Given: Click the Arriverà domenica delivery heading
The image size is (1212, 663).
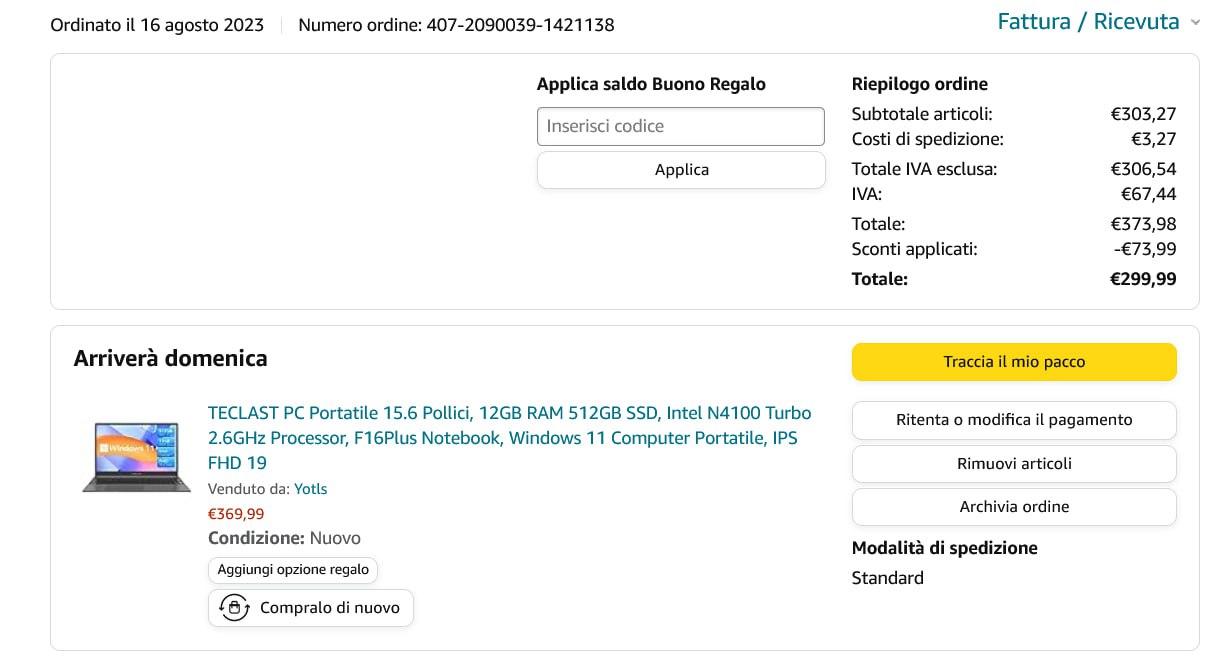Looking at the screenshot, I should coord(170,358).
